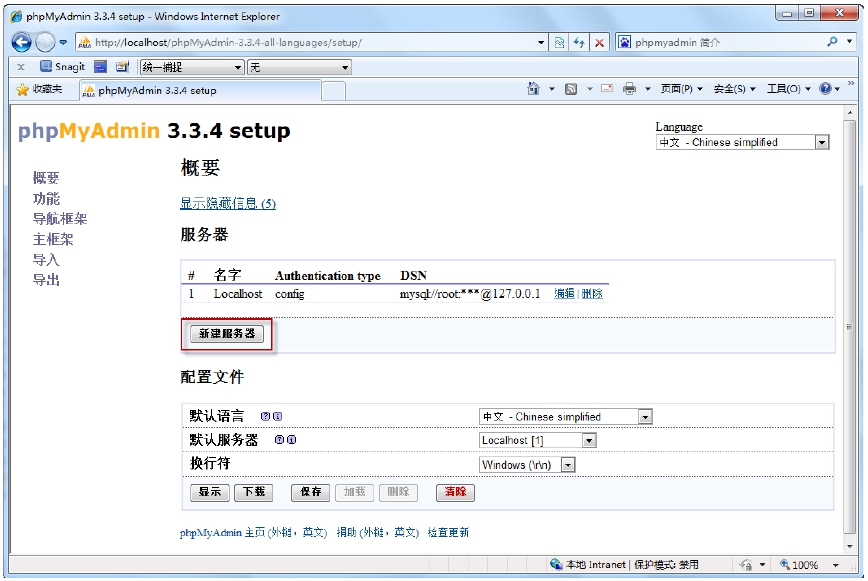Viewport: 868px width, 581px height.
Task: Open a new blank tab
Action: (x=334, y=91)
